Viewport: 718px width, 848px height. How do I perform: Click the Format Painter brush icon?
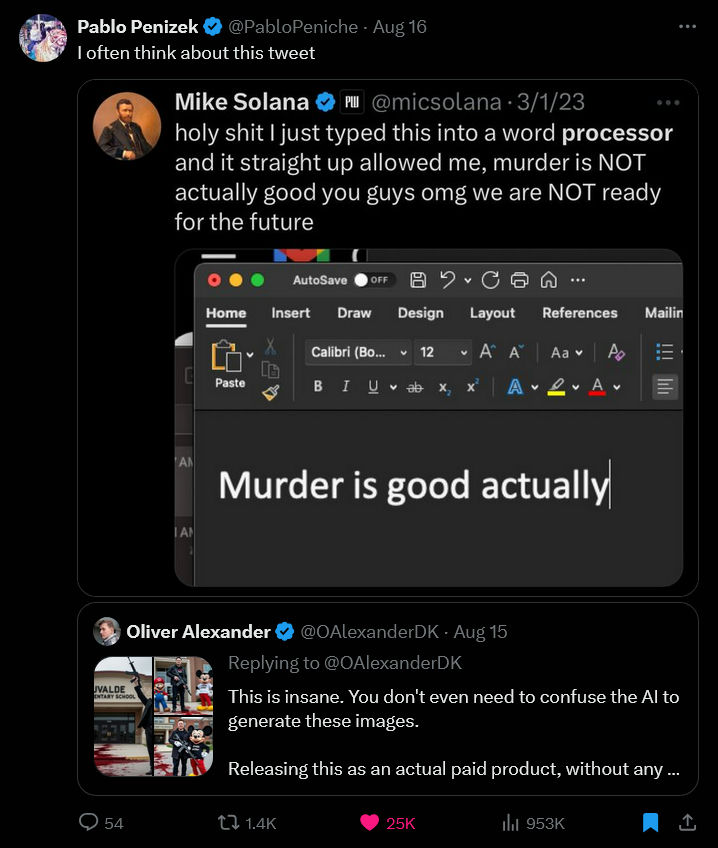[x=270, y=392]
